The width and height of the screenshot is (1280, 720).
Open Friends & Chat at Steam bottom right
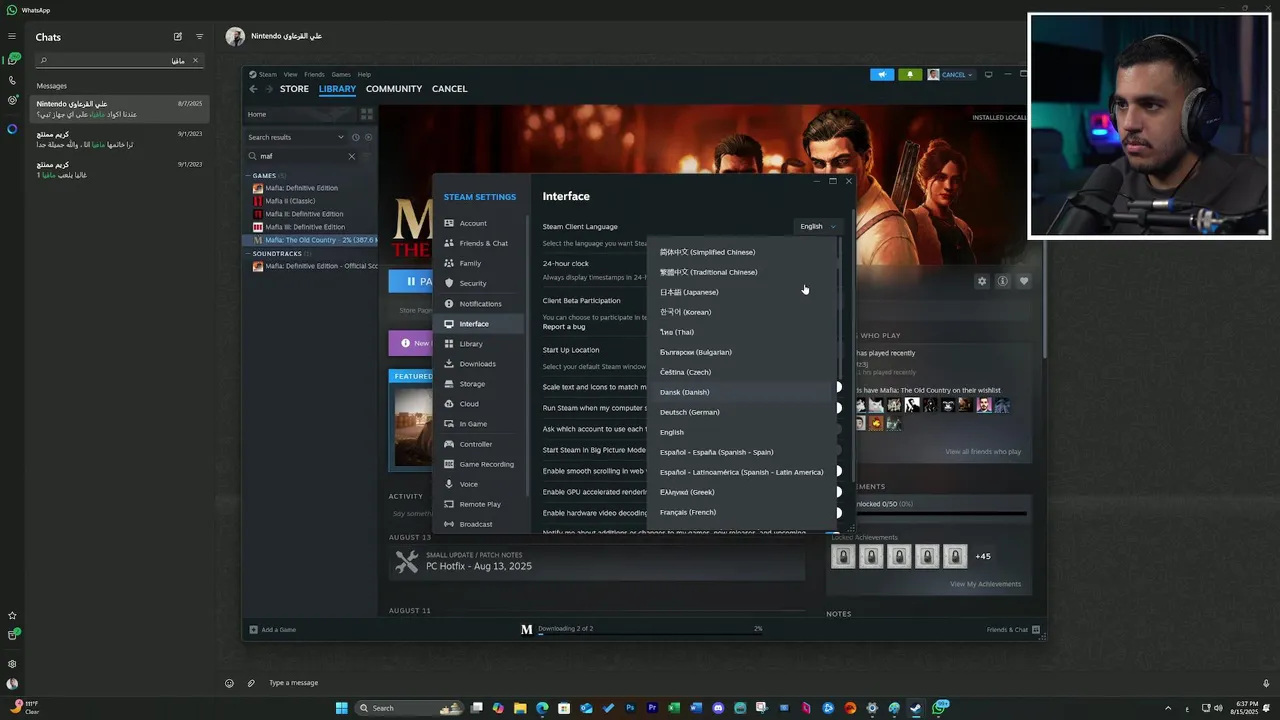1013,629
